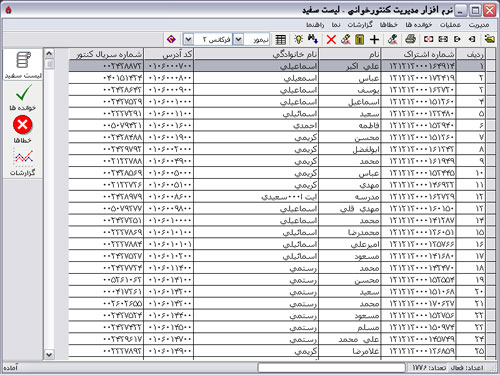The image size is (500, 375).
Task: Click the شماره اشتراک column header
Action: pyautogui.click(x=419, y=54)
